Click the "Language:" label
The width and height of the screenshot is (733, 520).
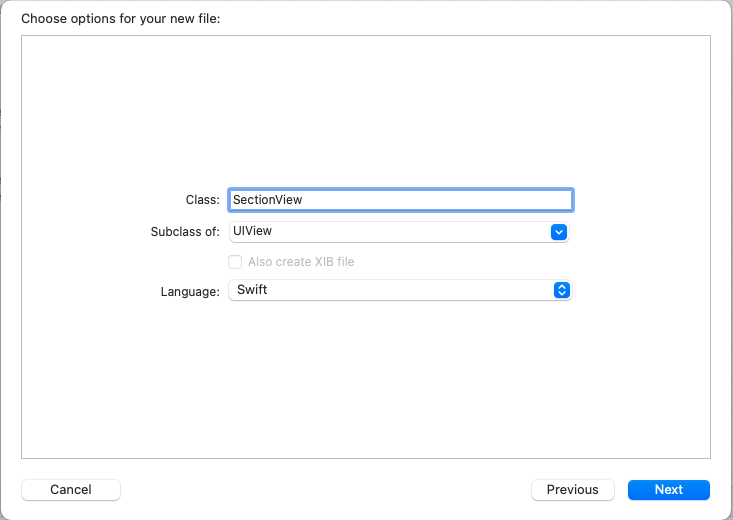pyautogui.click(x=190, y=291)
